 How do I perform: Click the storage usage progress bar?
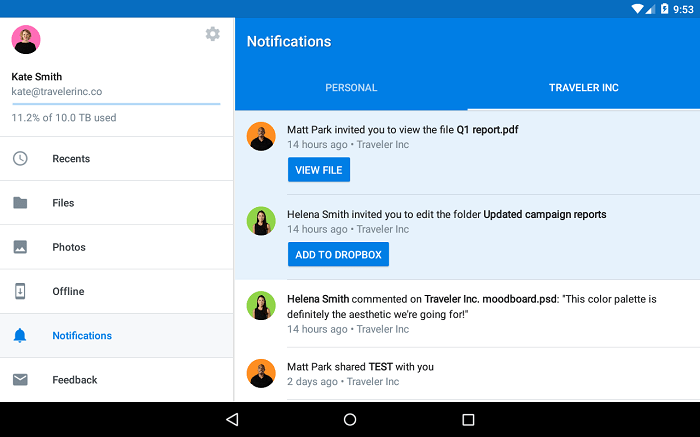pos(116,103)
